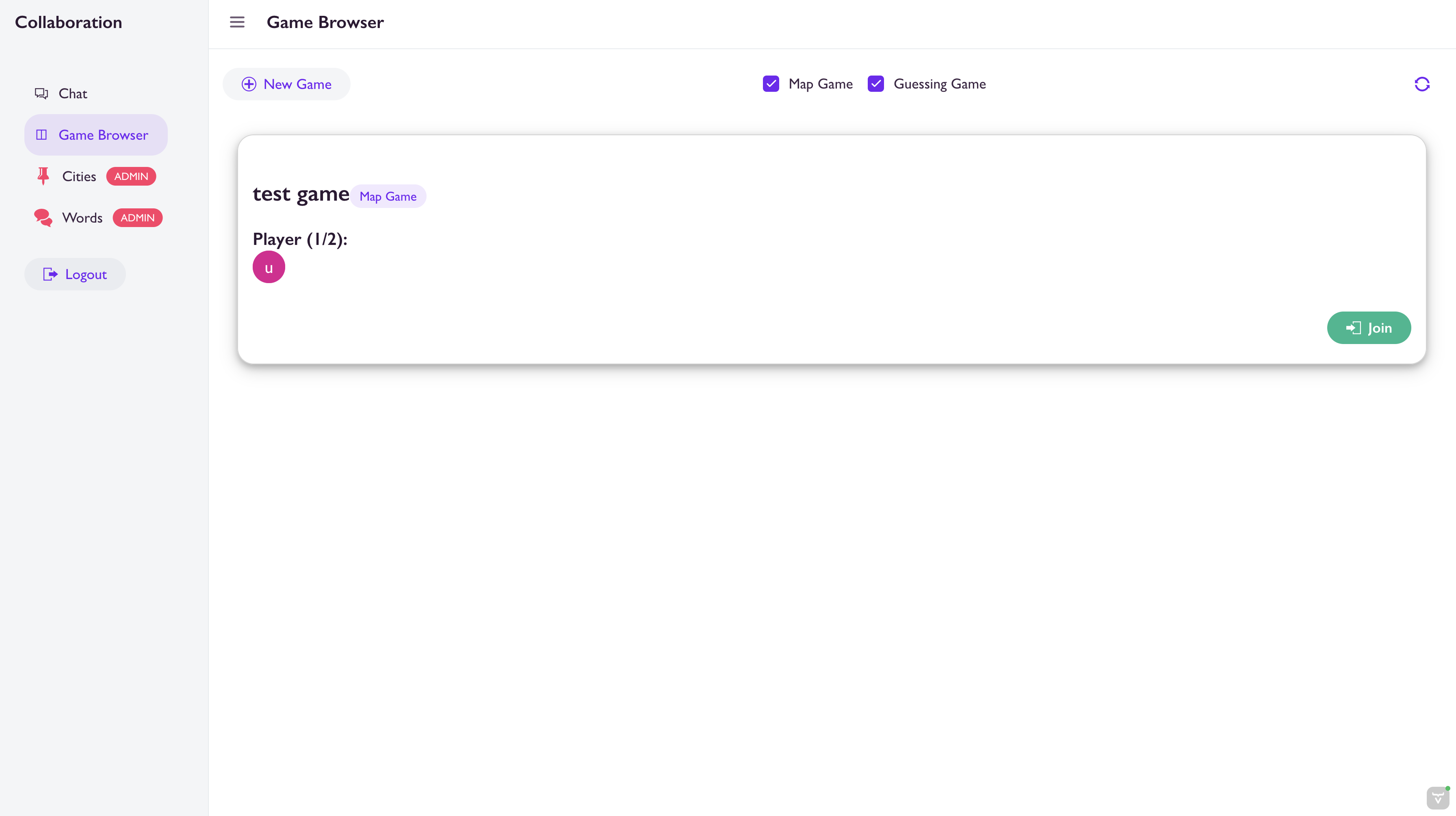Screen dimensions: 1456x816
Task: Click the Game Browser page heading
Action: click(325, 22)
